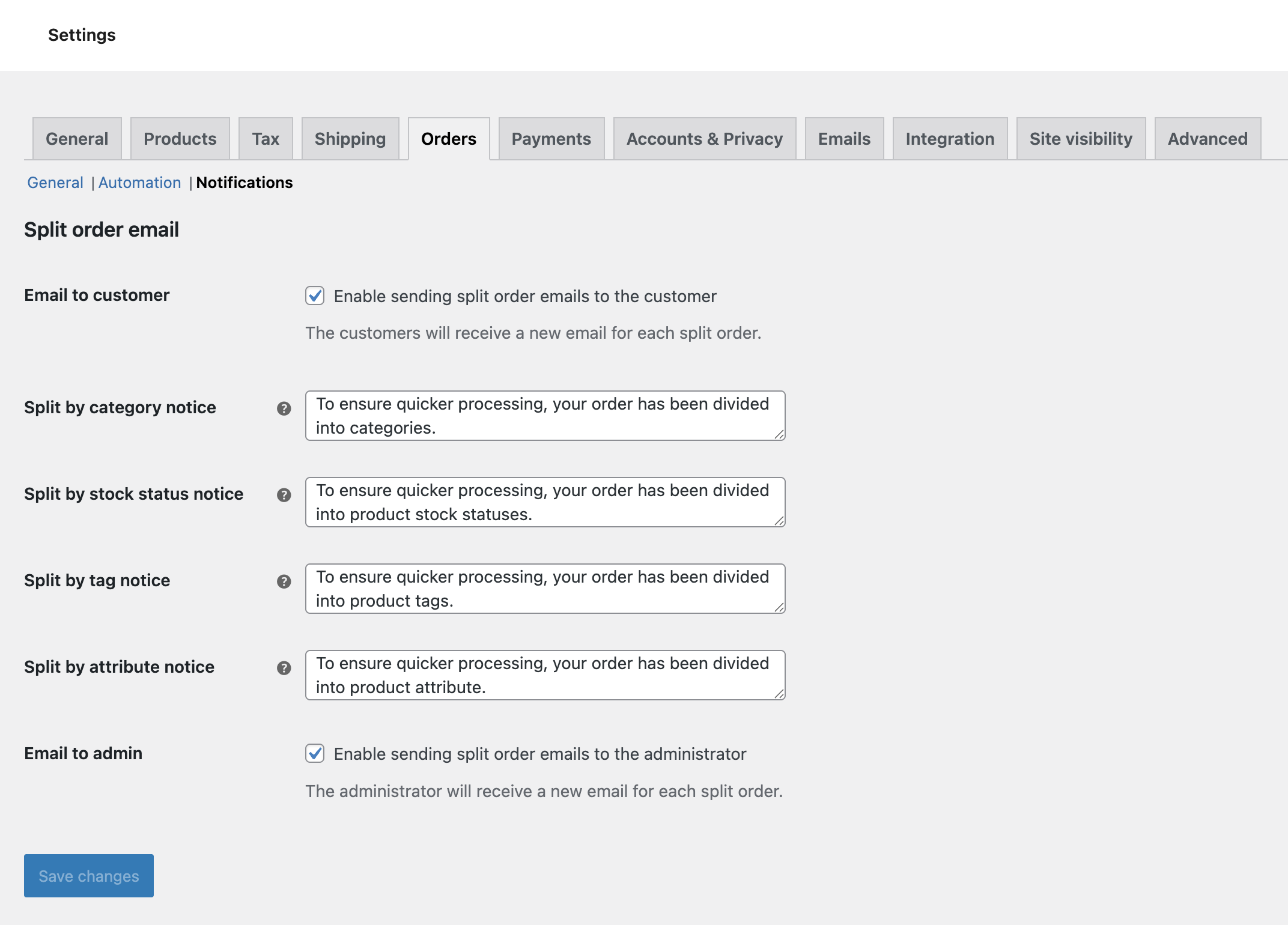Go to the Automation subsection link
Screen dimensions: 1288x925
coord(139,183)
